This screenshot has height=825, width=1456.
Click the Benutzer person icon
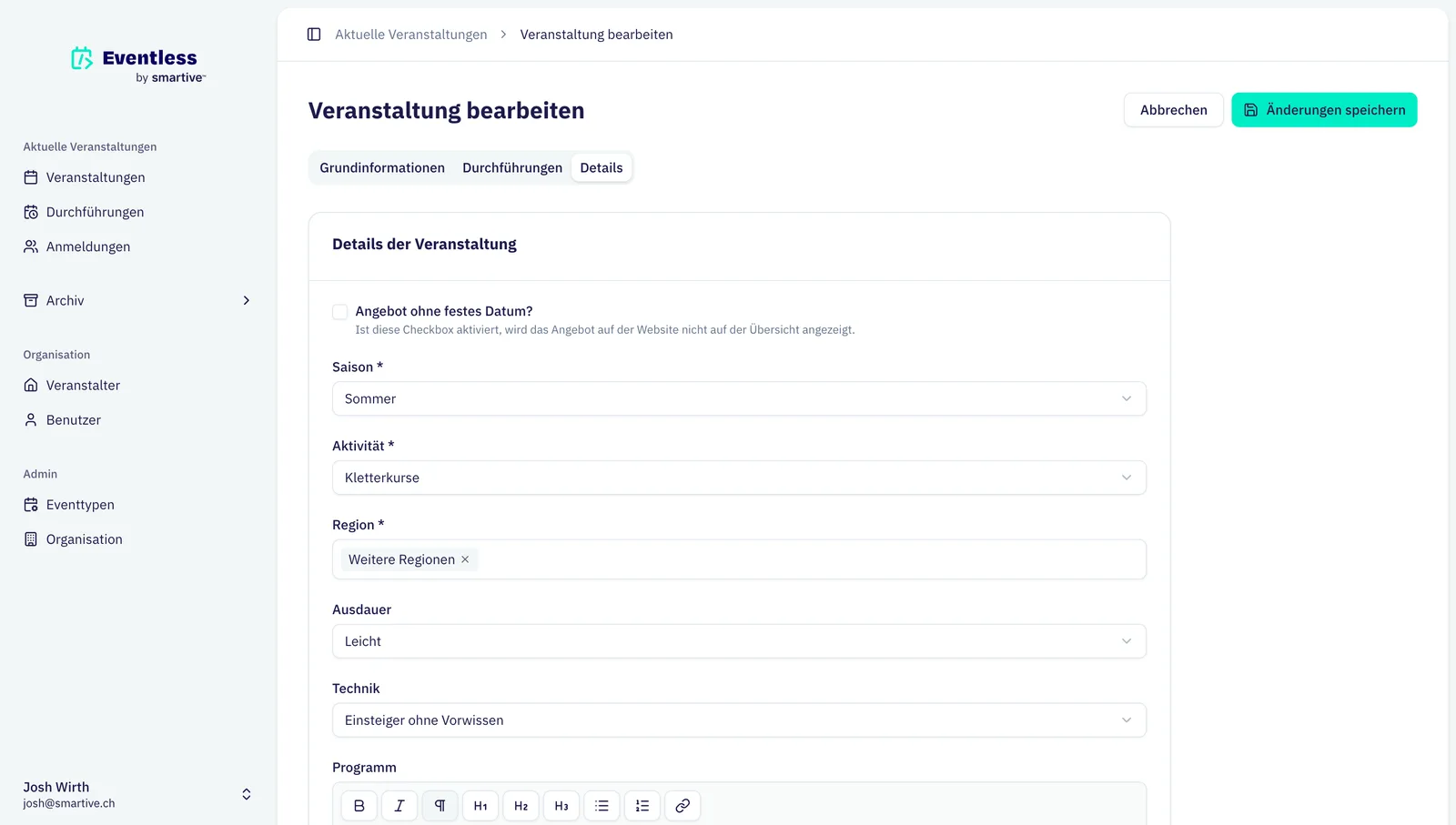[31, 420]
